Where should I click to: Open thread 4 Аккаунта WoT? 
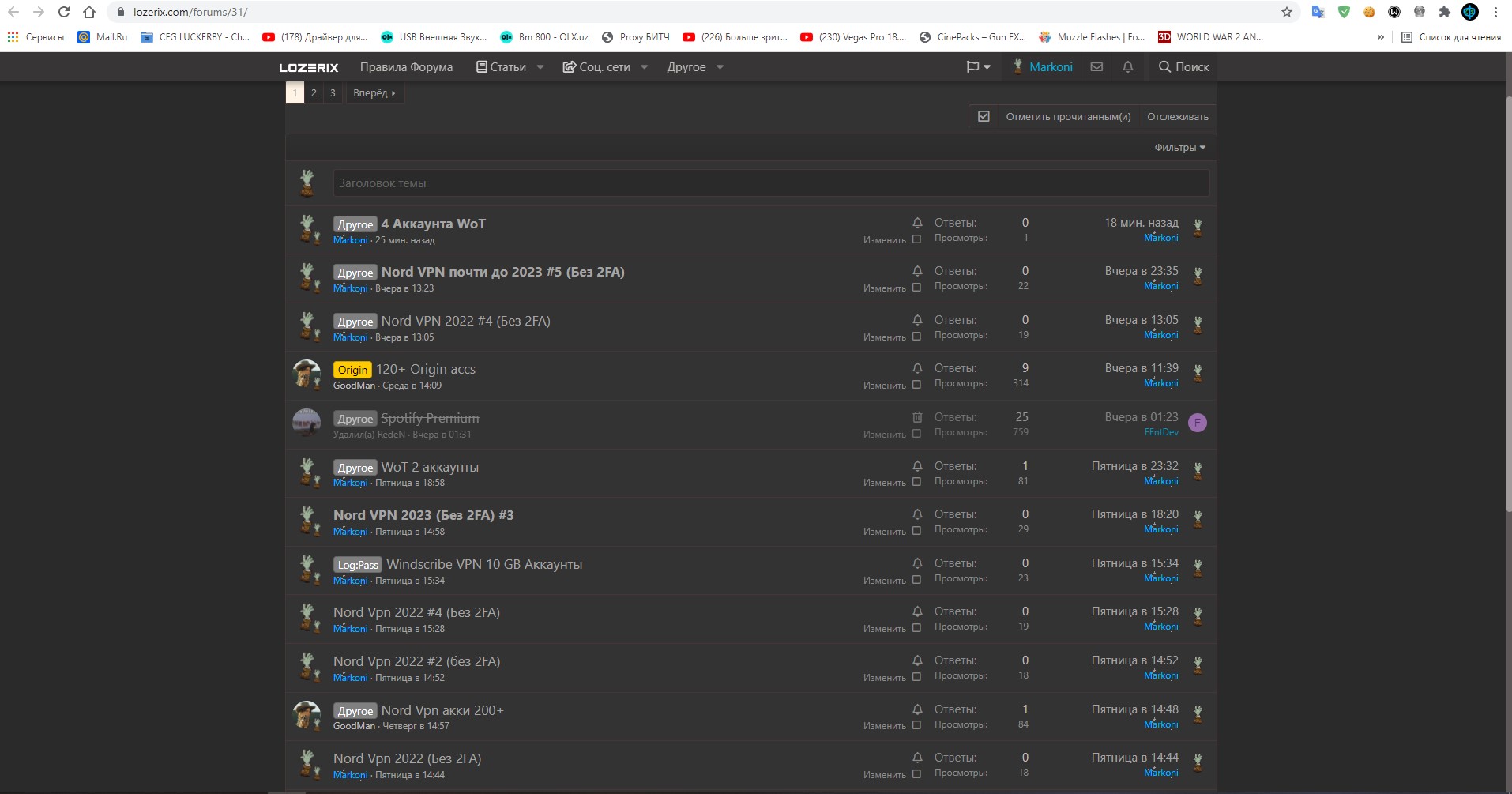[434, 224]
